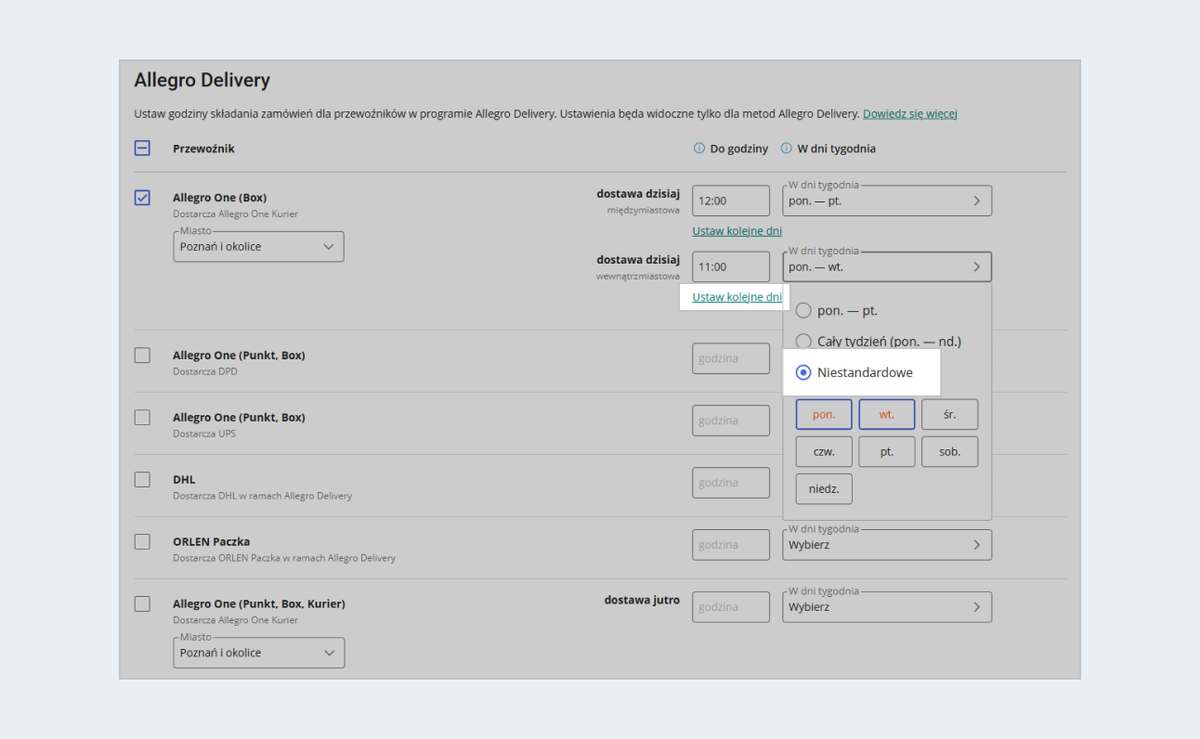1200x739 pixels.
Task: Open Miasto dropdown under Allegro One (Box)
Action: [x=258, y=247]
